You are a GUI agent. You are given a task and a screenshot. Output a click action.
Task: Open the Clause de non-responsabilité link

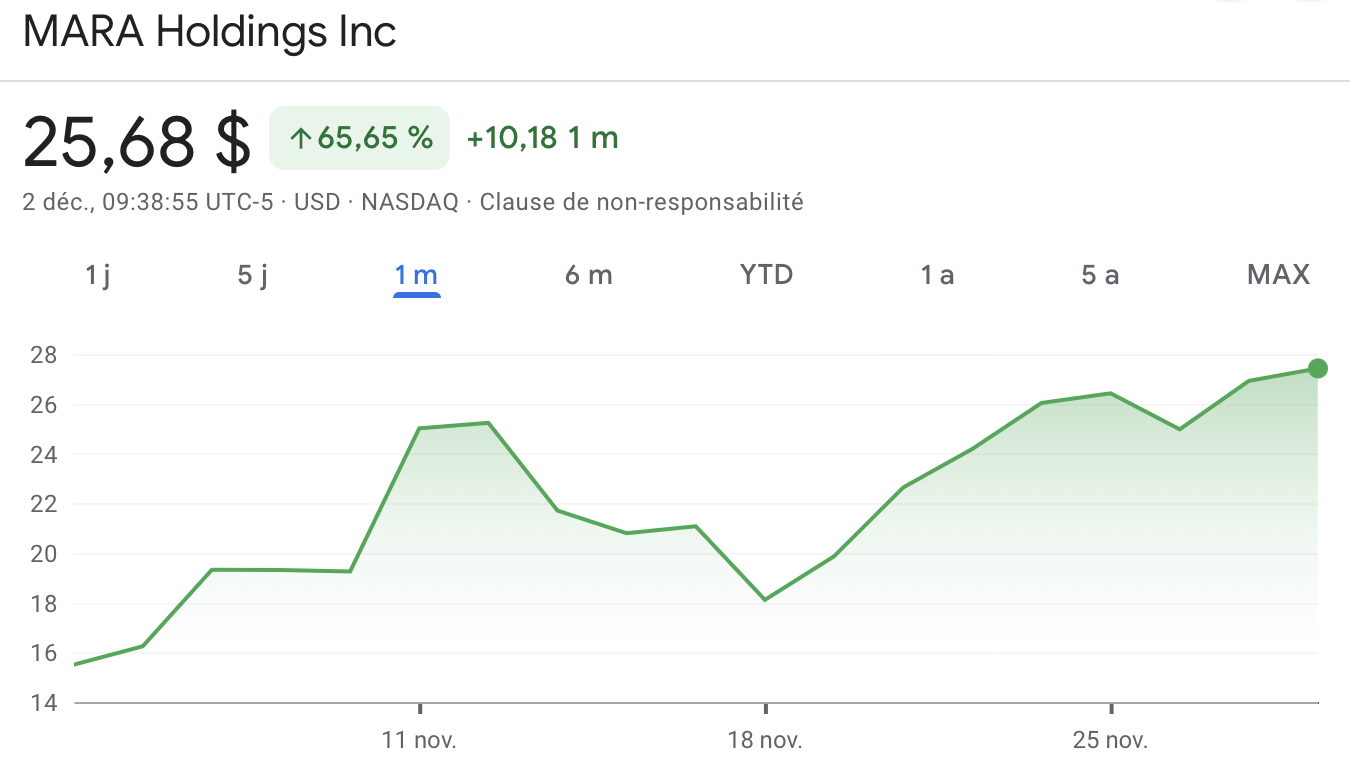pos(641,202)
